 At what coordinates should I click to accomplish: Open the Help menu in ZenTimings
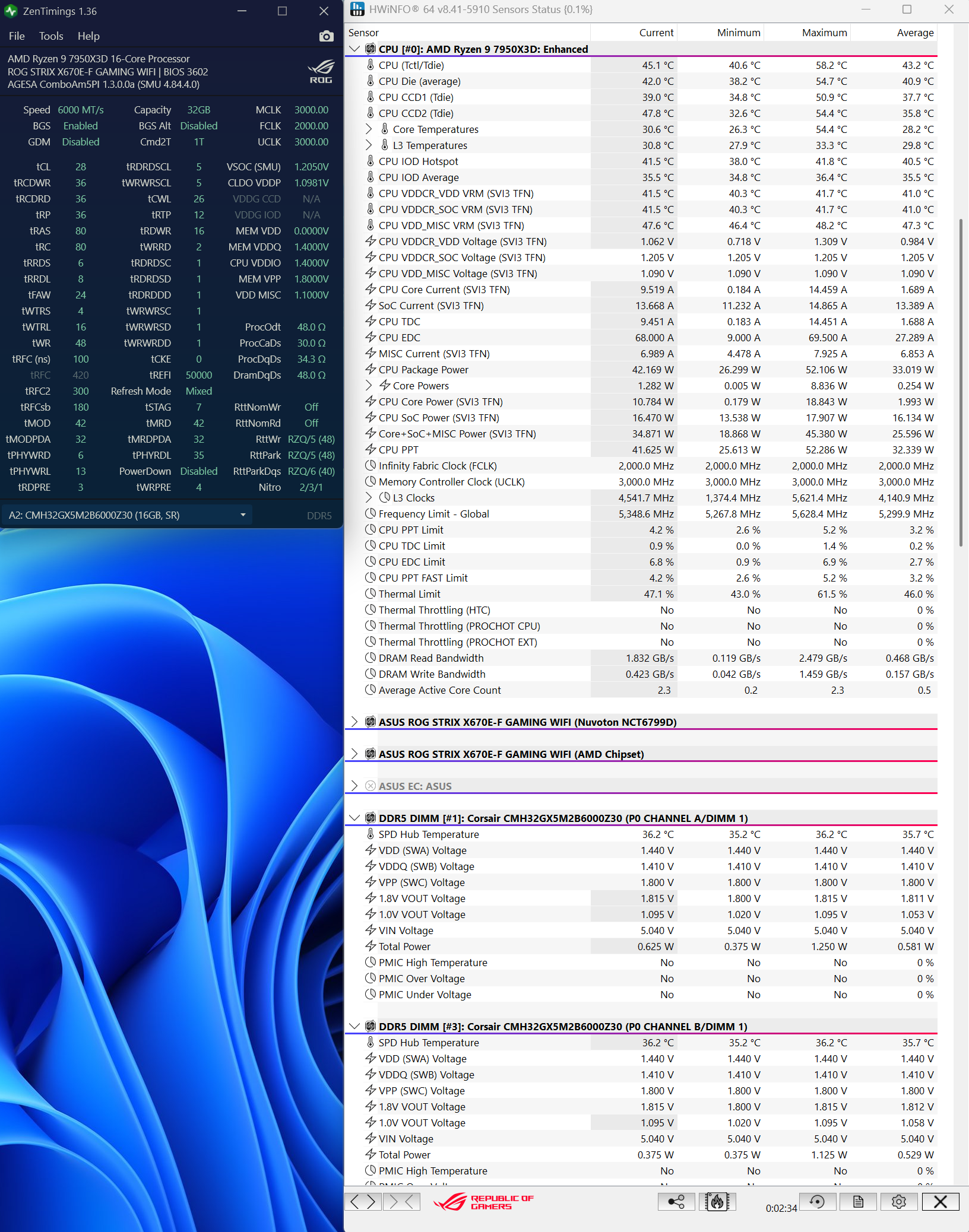(88, 36)
